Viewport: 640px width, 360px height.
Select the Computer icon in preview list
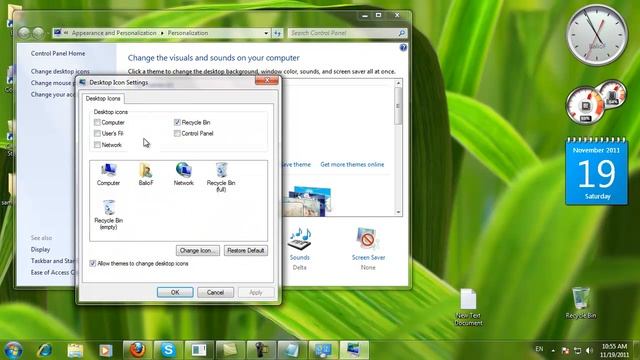[108, 174]
